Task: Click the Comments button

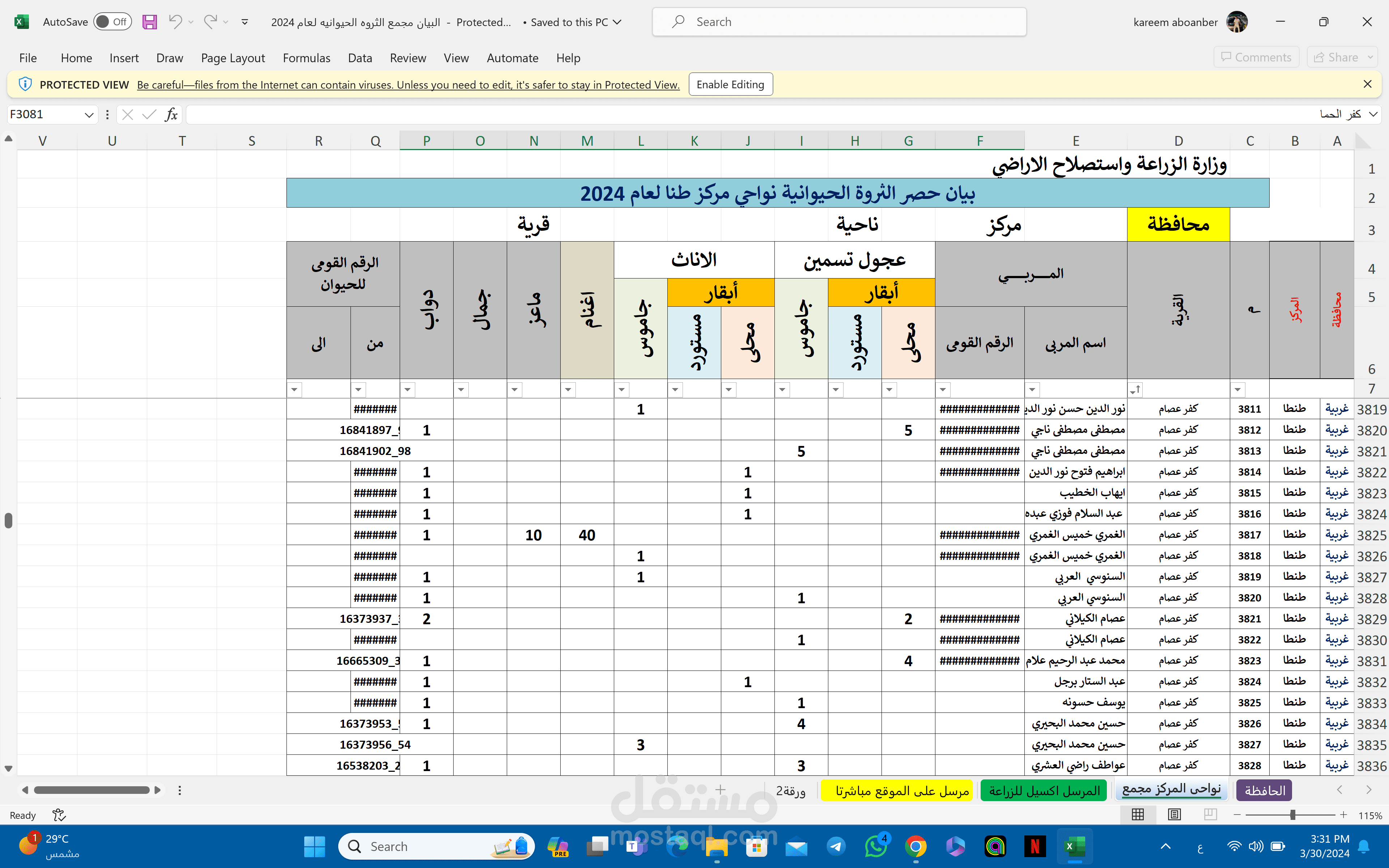Action: coord(1256,57)
